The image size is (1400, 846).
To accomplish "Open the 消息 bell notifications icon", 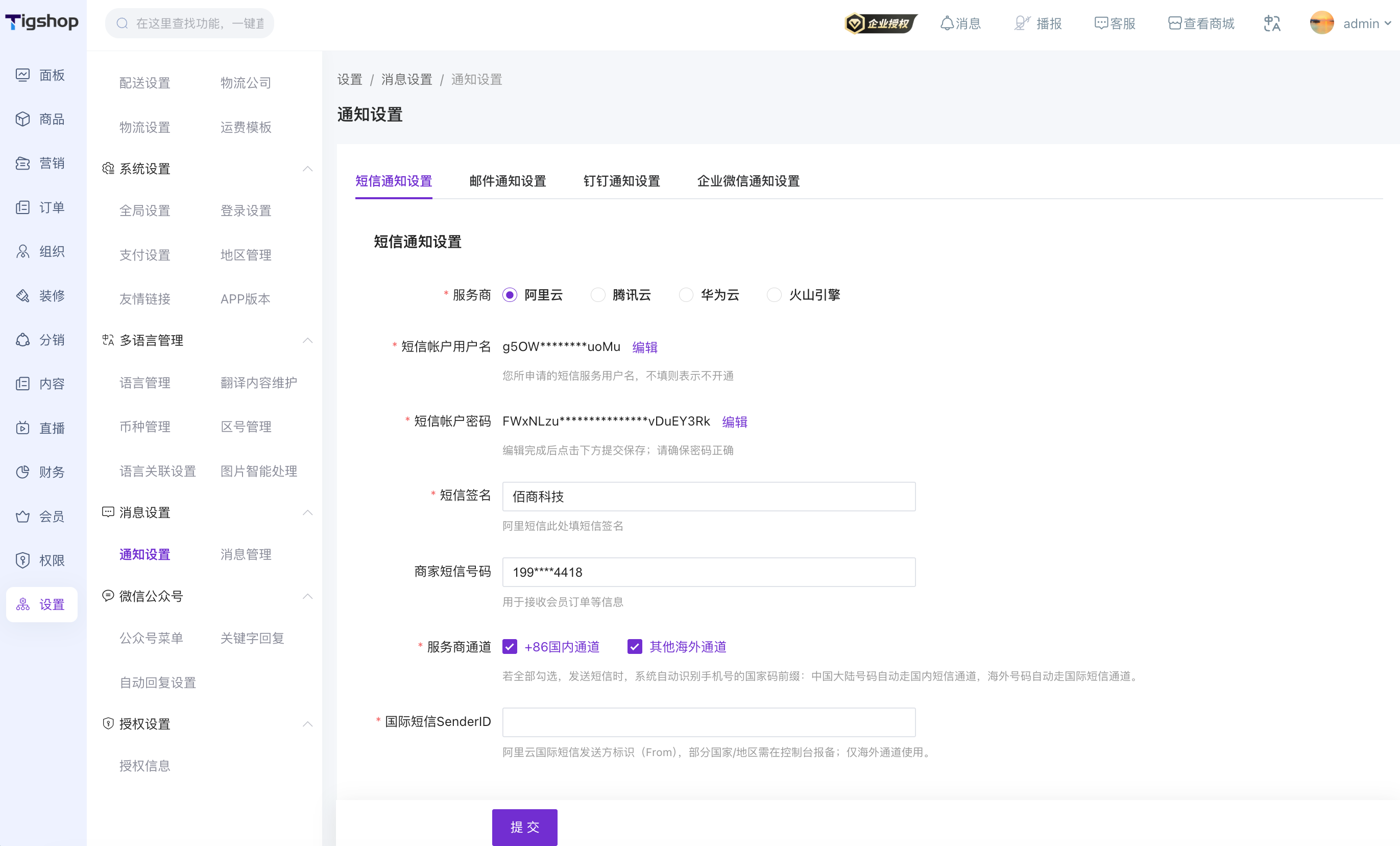I will pyautogui.click(x=947, y=24).
